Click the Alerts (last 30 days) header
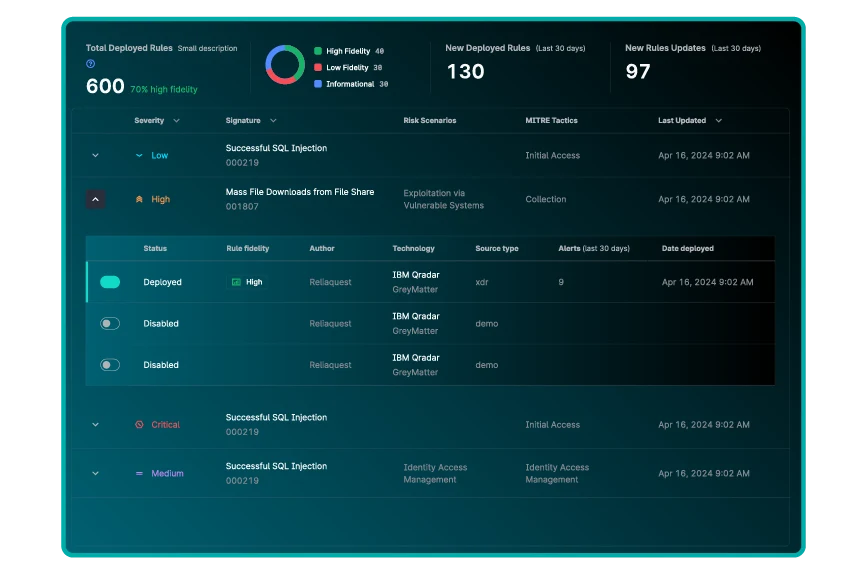Viewport: 862px width, 569px height. tap(594, 248)
